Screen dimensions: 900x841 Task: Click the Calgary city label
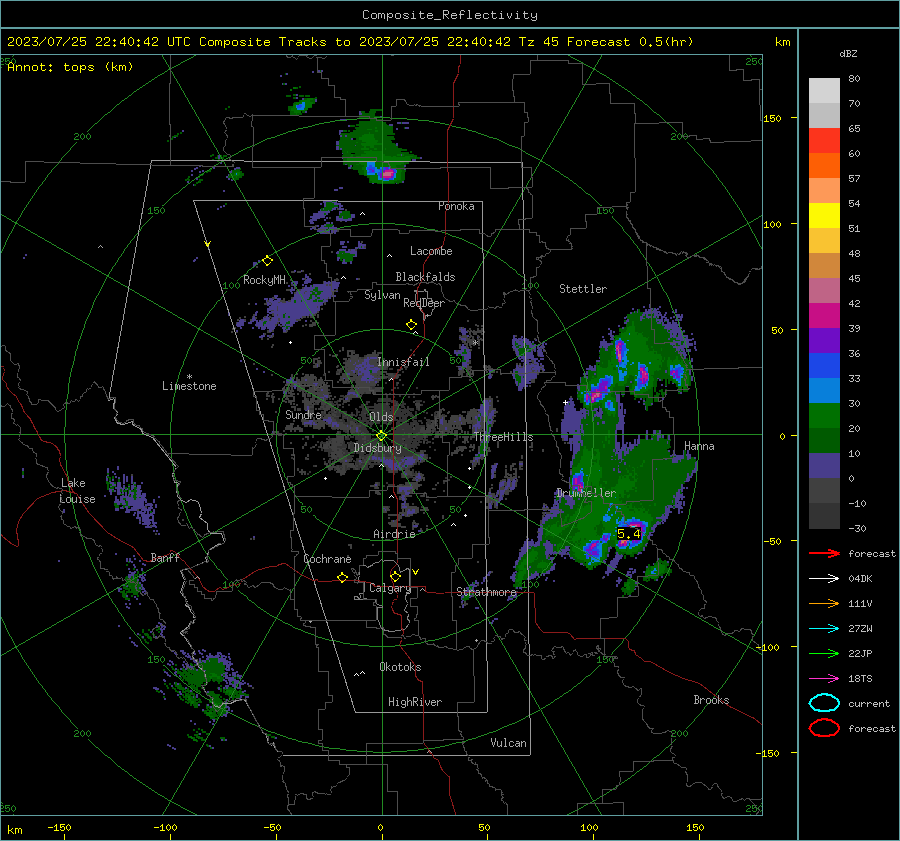pyautogui.click(x=390, y=588)
